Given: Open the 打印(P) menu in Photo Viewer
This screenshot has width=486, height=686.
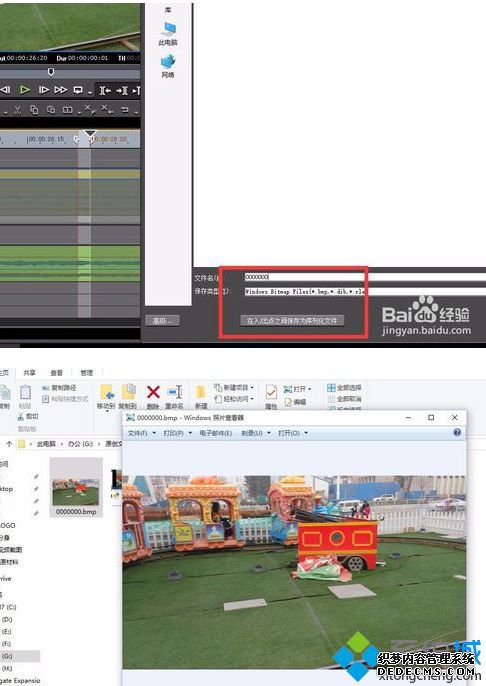Looking at the screenshot, I should click(177, 433).
